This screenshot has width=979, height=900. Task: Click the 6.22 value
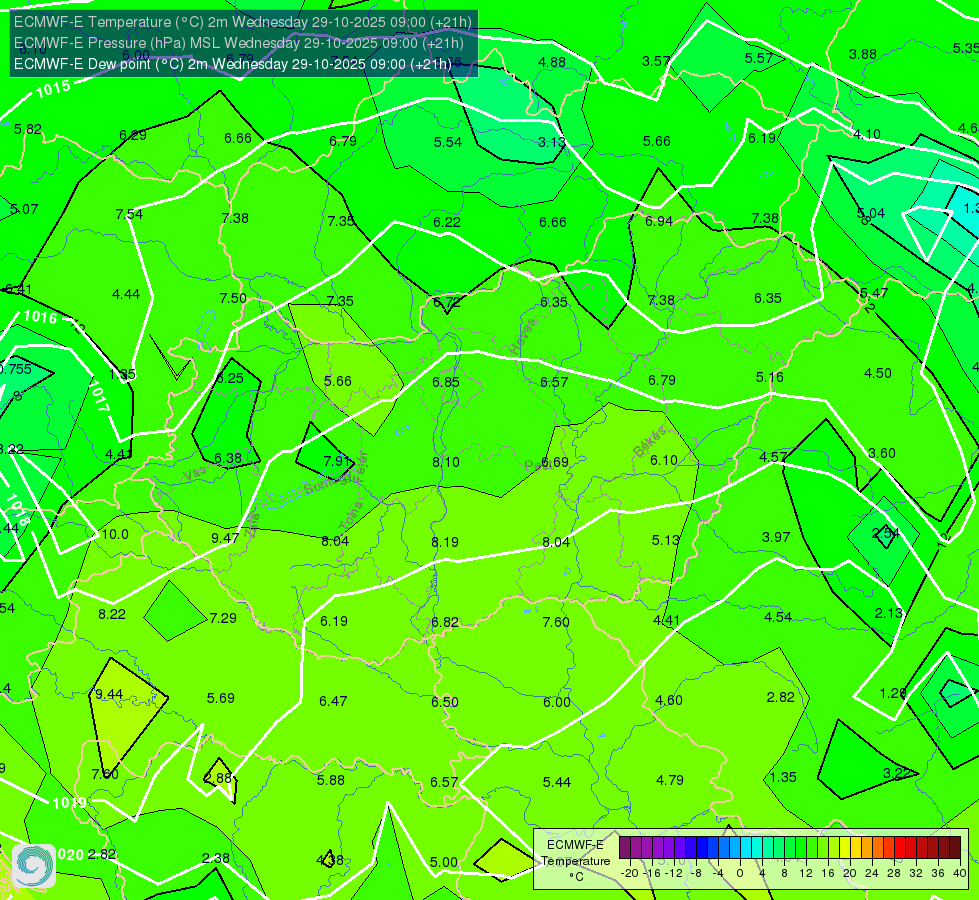[x=447, y=222]
